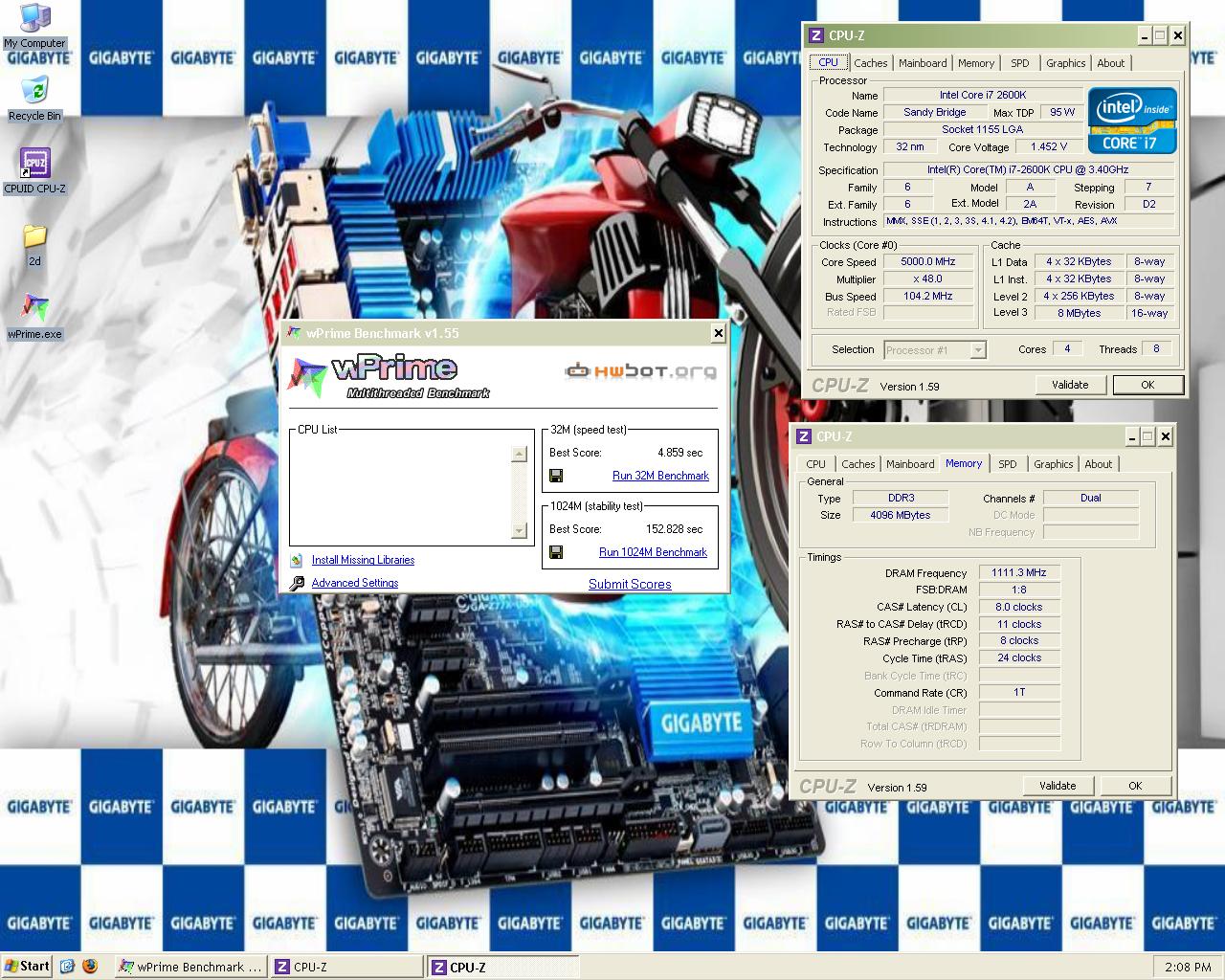The width and height of the screenshot is (1225, 980).
Task: Launch the CPUID CPU-Z desktop shortcut
Action: pyautogui.click(x=34, y=171)
